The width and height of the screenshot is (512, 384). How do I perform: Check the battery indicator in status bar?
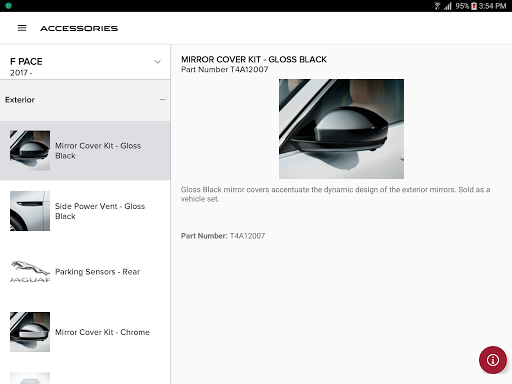coord(474,6)
